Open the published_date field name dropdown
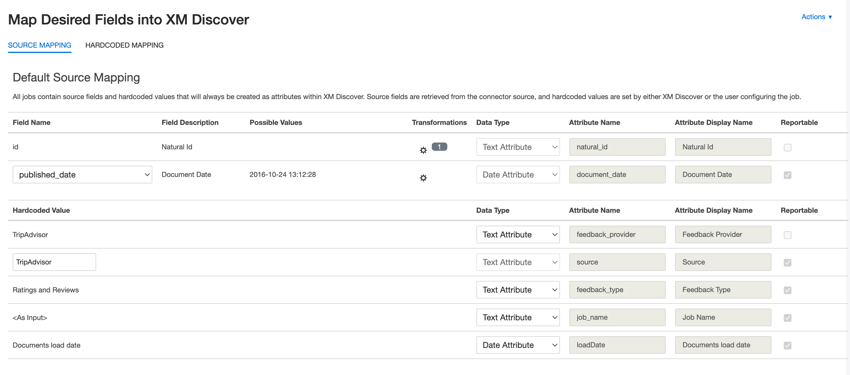This screenshot has width=850, height=375. pyautogui.click(x=82, y=174)
